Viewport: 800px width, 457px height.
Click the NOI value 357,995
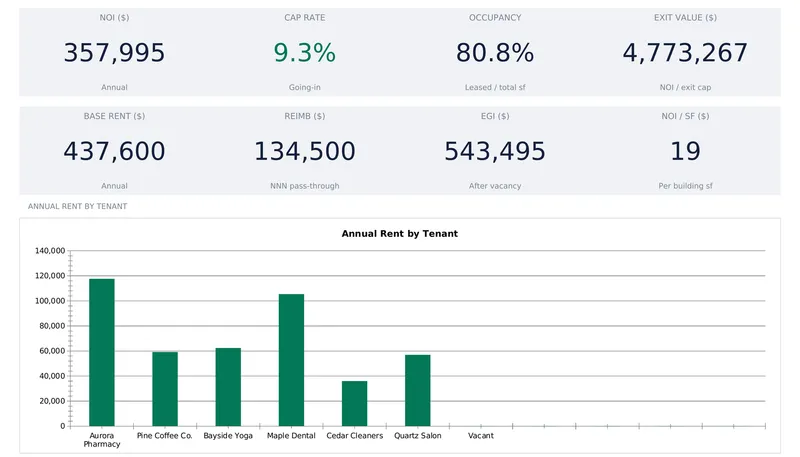(114, 53)
